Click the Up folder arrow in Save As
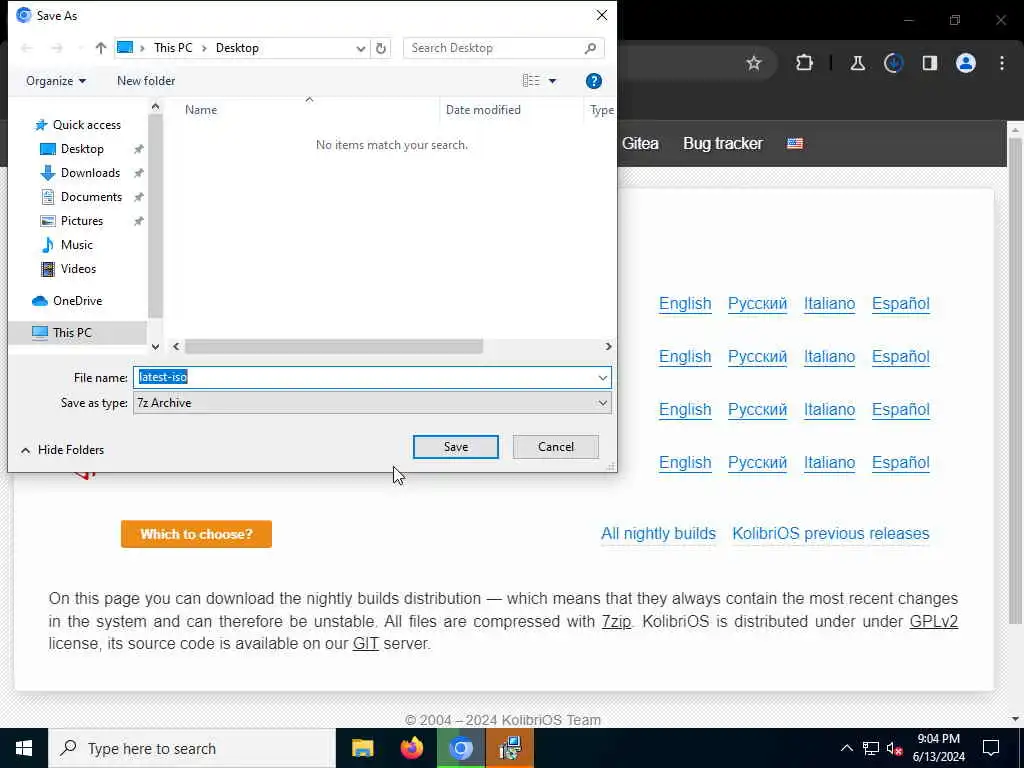This screenshot has width=1024, height=768. point(101,48)
